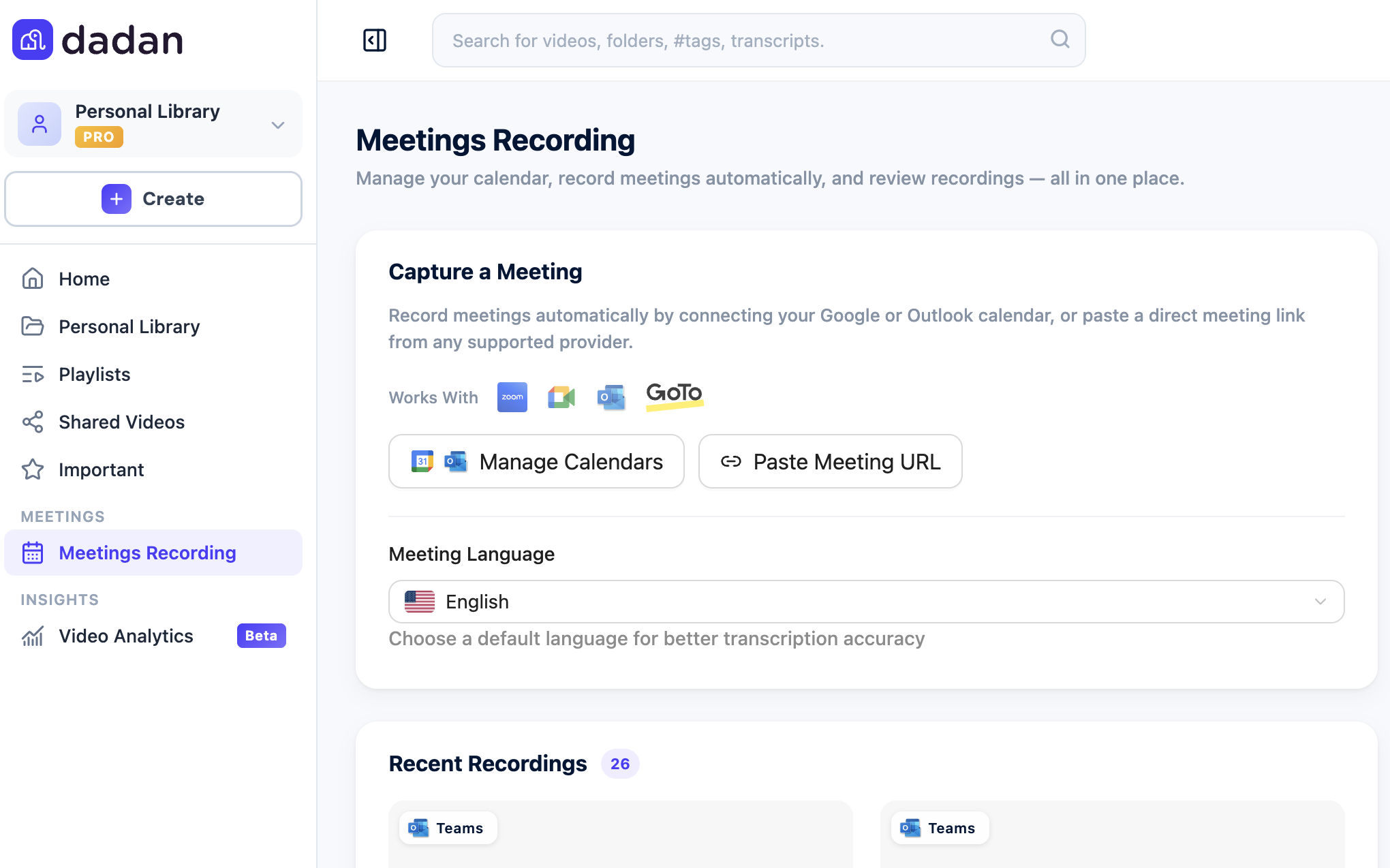Click the Google Calendar icon in Manage Calendars

[422, 461]
